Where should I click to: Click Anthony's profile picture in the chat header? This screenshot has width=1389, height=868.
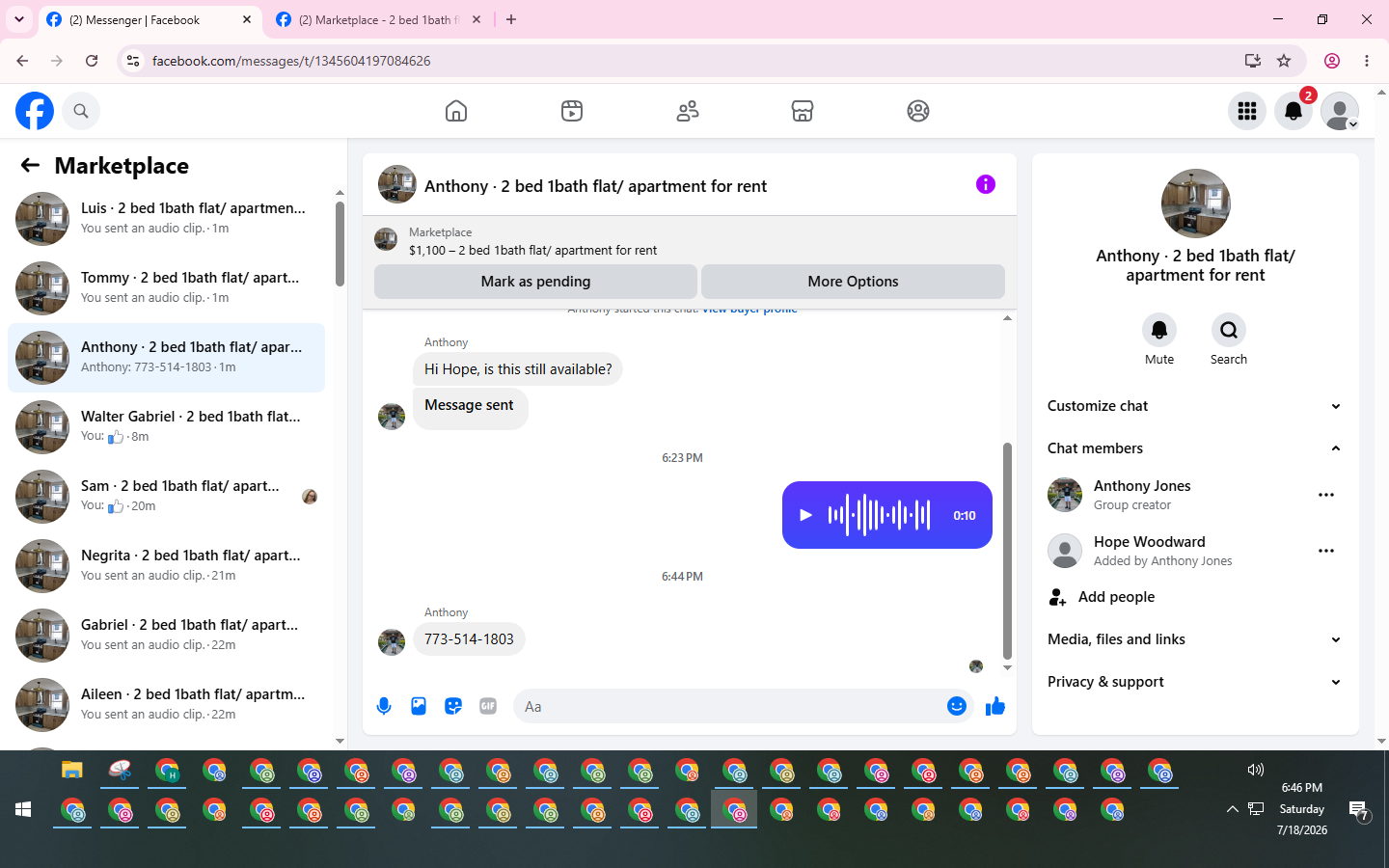pyautogui.click(x=397, y=184)
